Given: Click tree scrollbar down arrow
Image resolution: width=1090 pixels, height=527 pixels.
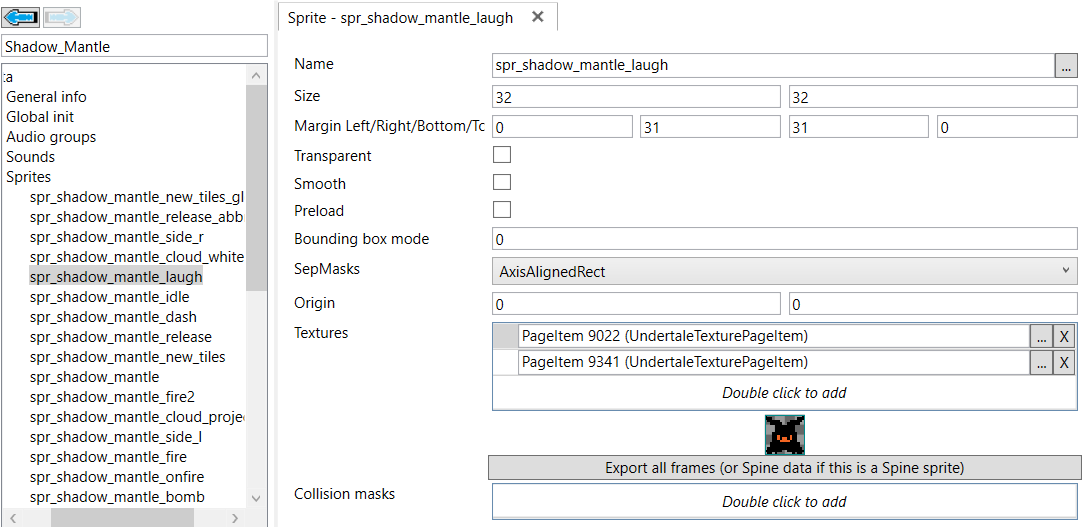Looking at the screenshot, I should 256,498.
